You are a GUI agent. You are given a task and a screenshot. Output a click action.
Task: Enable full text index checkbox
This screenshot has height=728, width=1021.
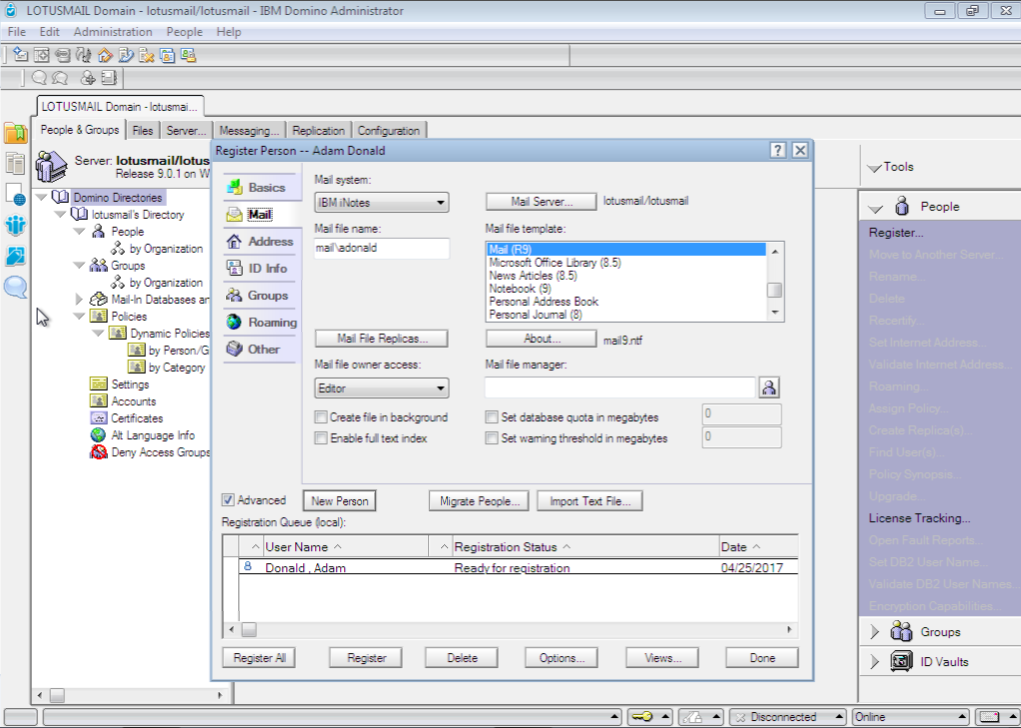320,438
